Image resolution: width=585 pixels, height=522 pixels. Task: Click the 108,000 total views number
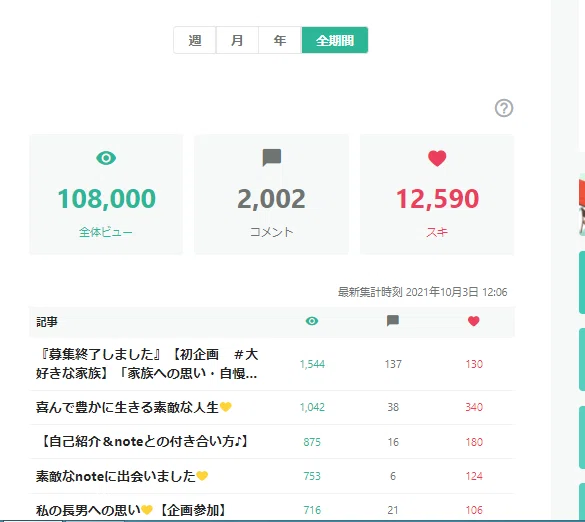tap(106, 199)
